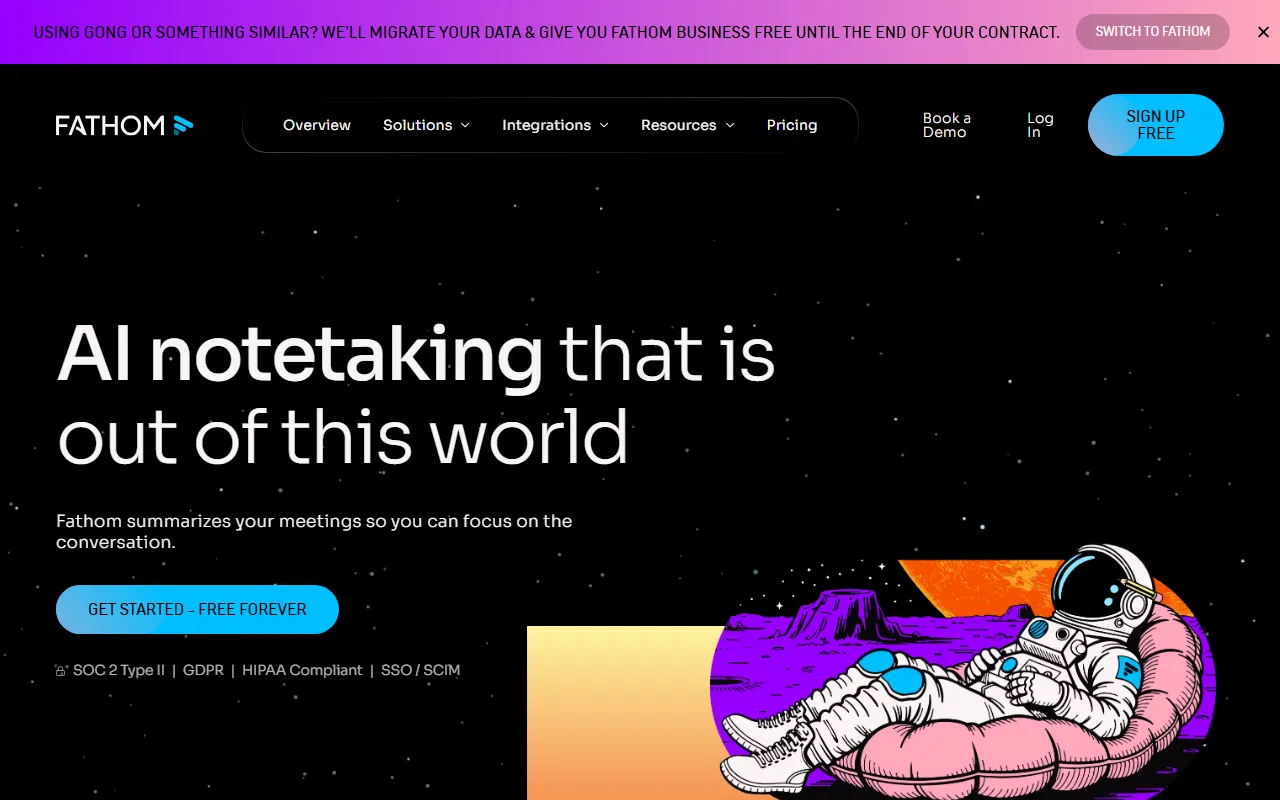Click Get Started - Free Forever

click(x=197, y=609)
